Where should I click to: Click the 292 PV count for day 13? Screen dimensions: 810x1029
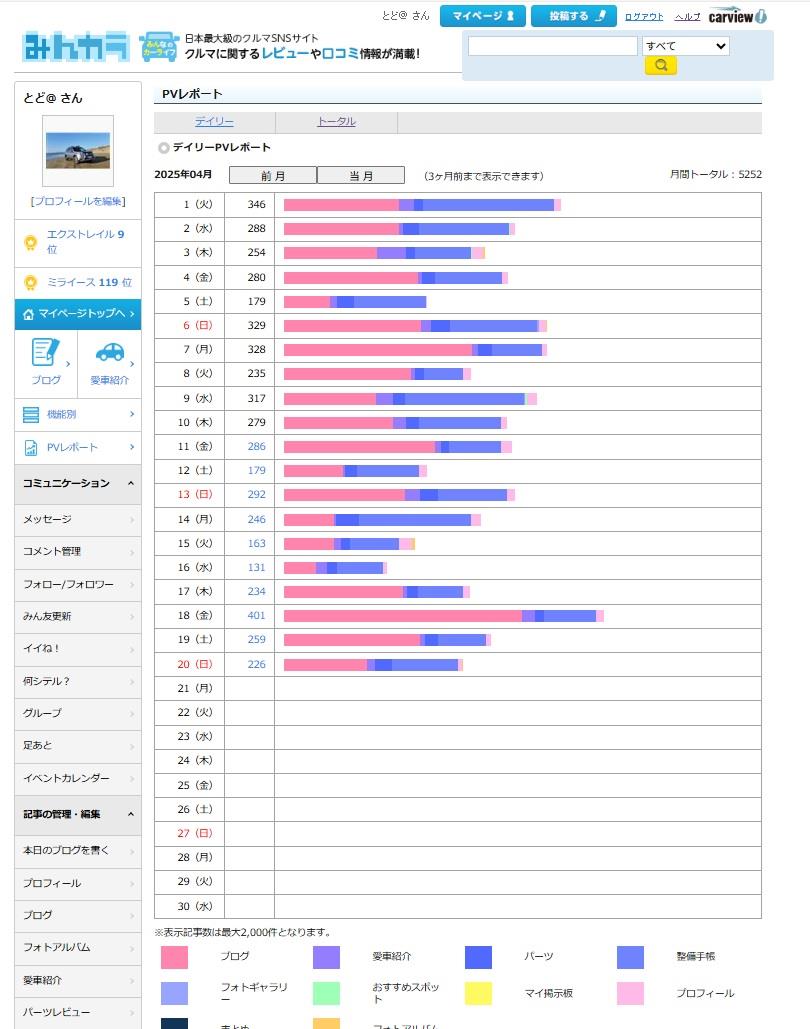257,494
